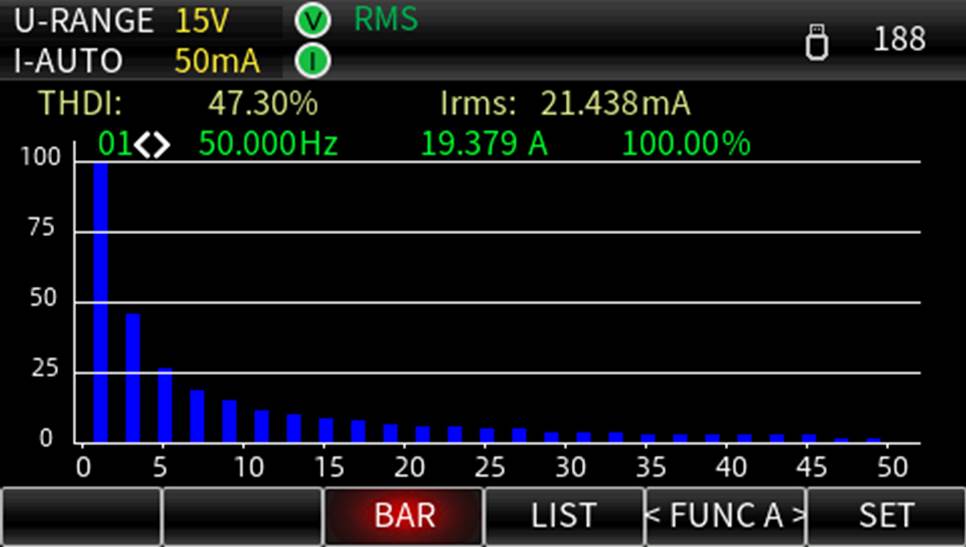
Task: Toggle the harmonic order selector arrows
Action: [153, 145]
